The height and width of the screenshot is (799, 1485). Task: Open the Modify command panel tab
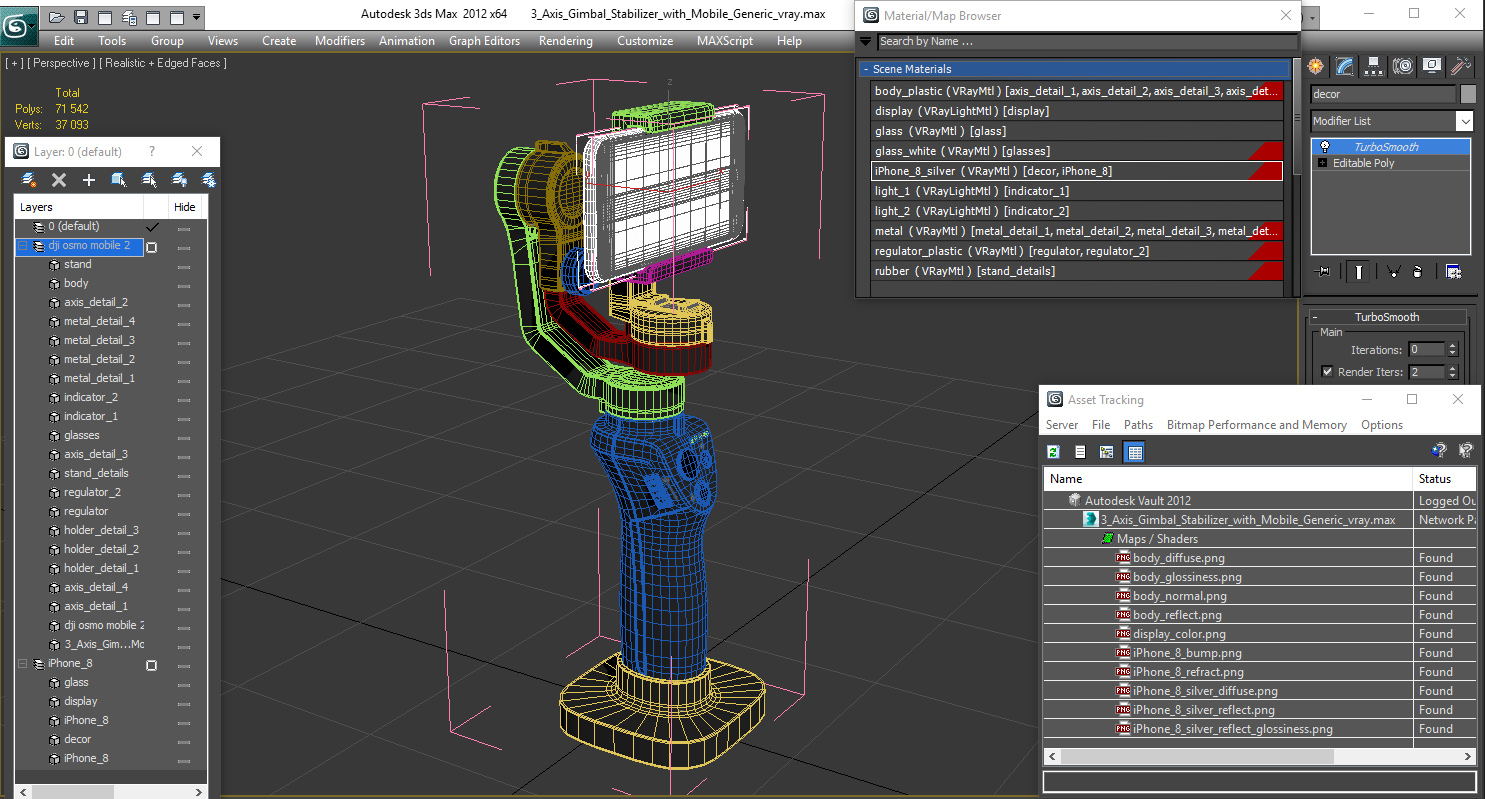point(1345,66)
